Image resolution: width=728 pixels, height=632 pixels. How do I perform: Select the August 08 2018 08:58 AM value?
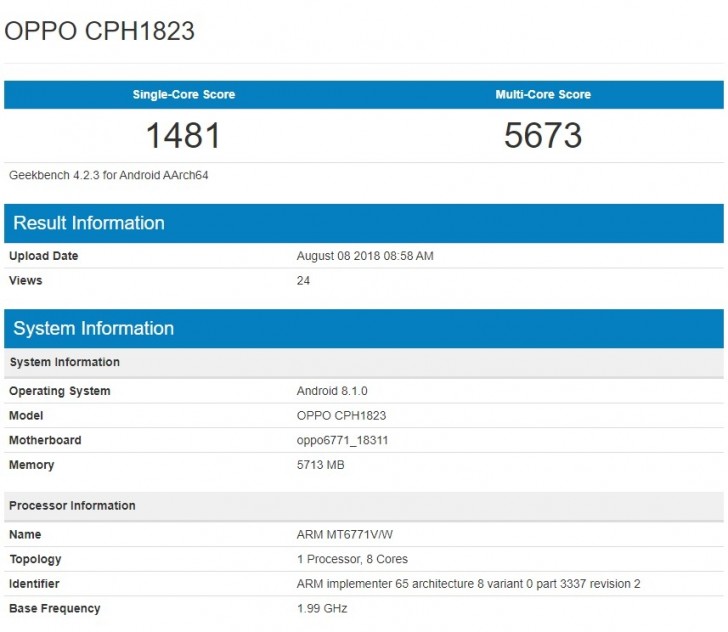(365, 256)
